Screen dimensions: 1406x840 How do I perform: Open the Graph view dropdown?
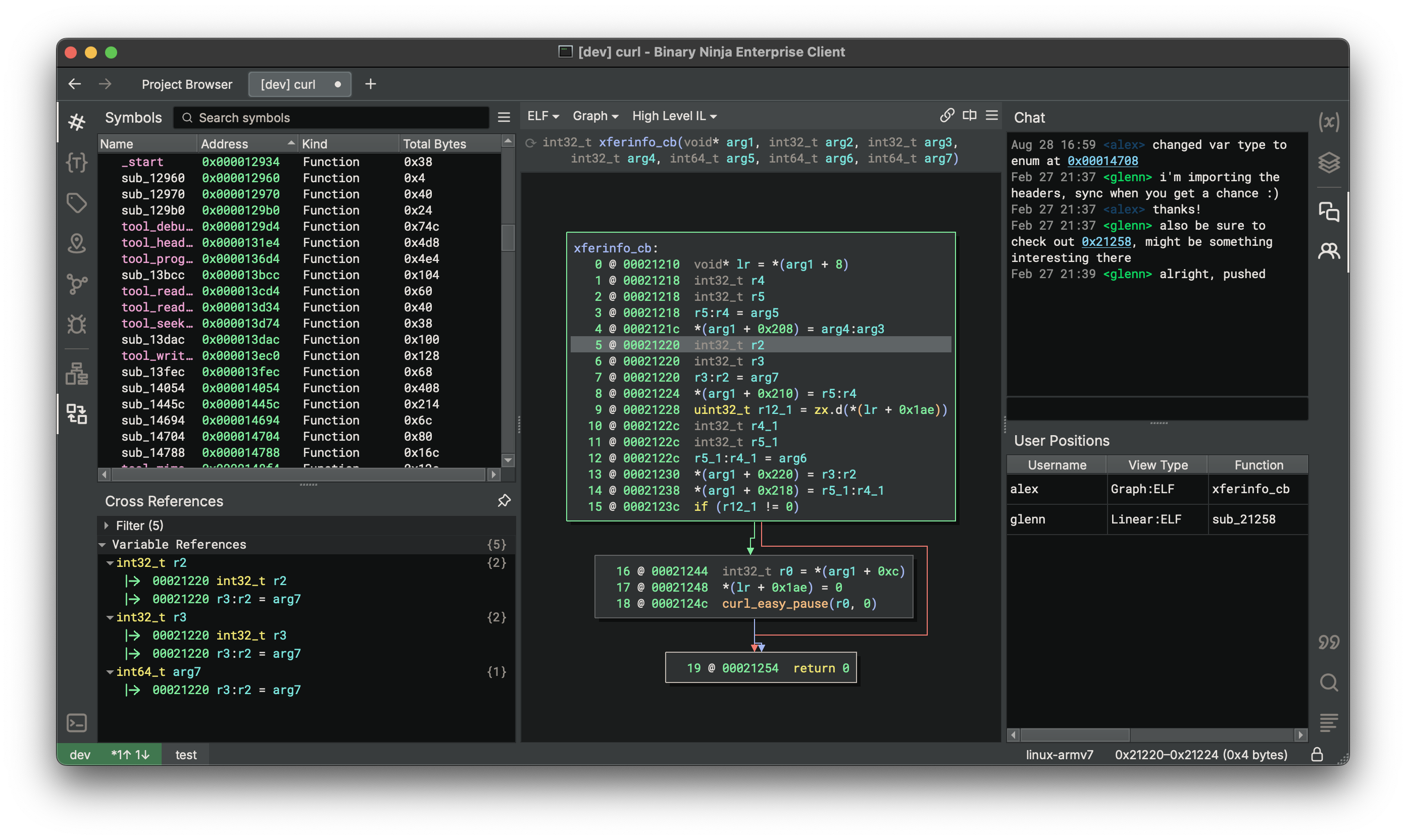point(595,116)
